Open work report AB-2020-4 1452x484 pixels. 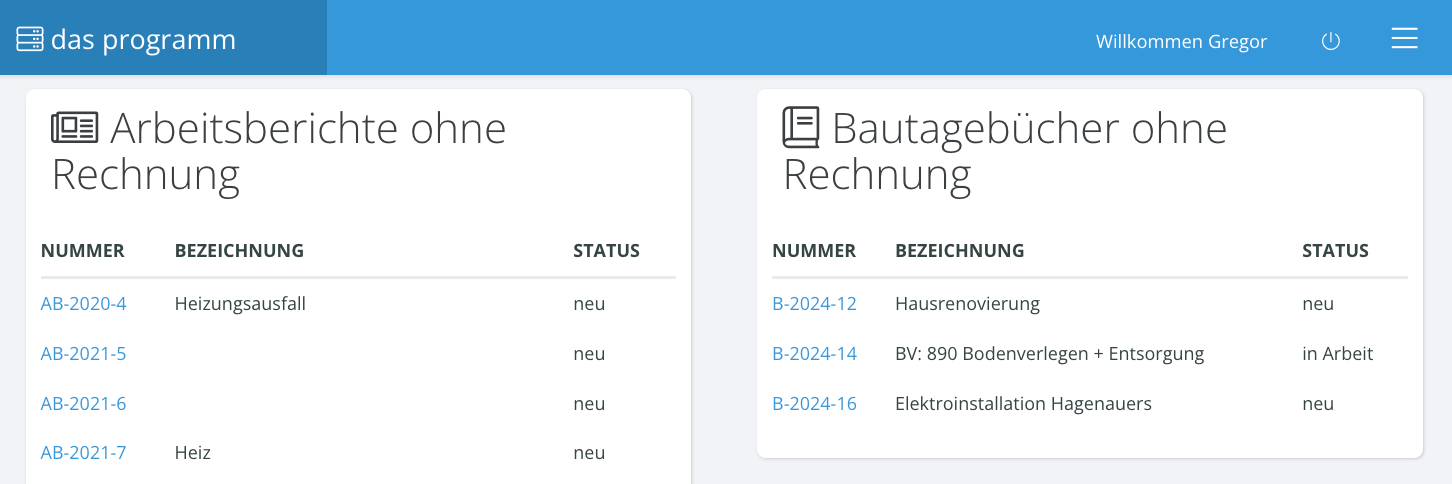[83, 303]
